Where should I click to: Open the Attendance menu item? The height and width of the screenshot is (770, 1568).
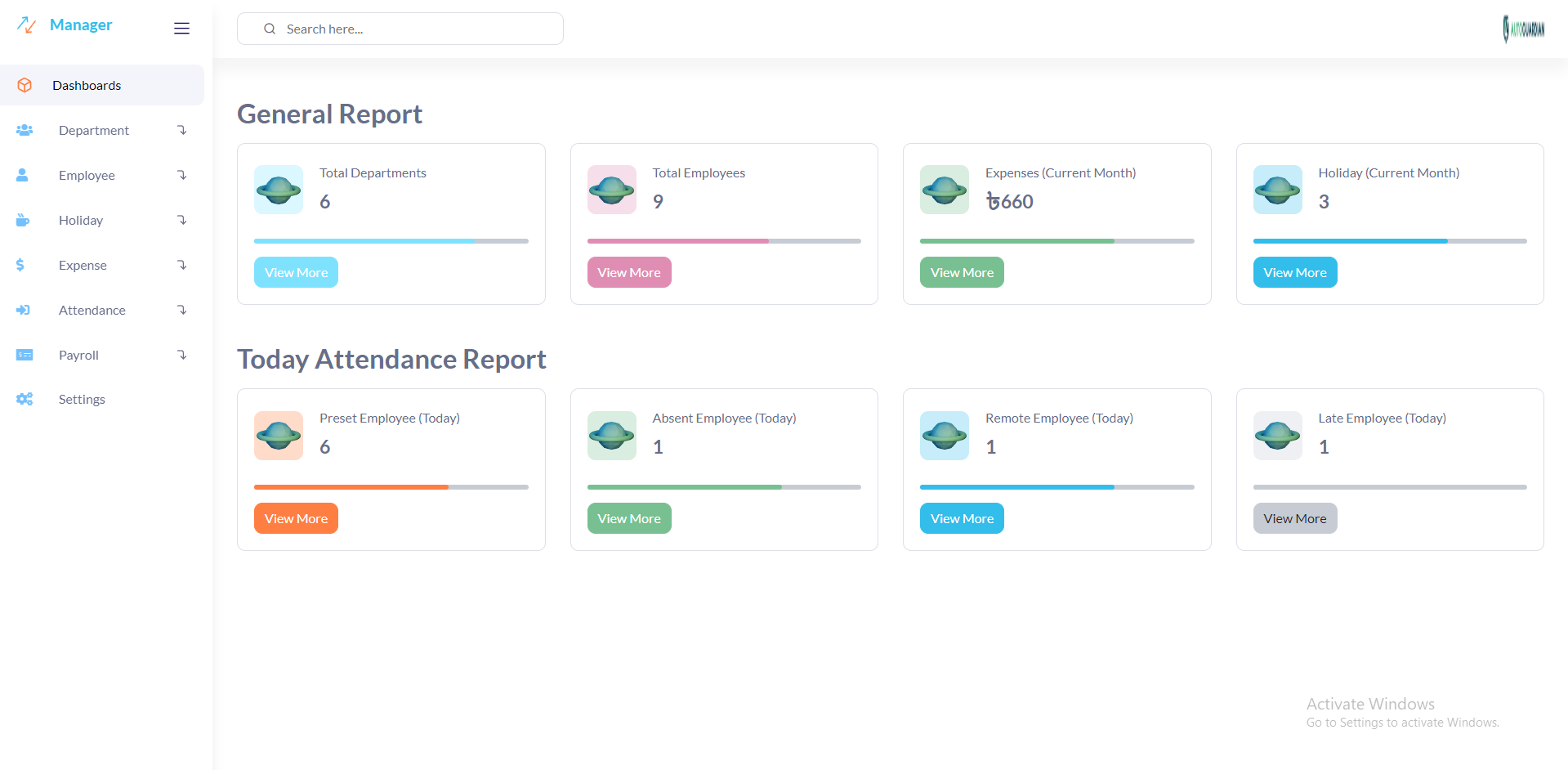coord(92,310)
